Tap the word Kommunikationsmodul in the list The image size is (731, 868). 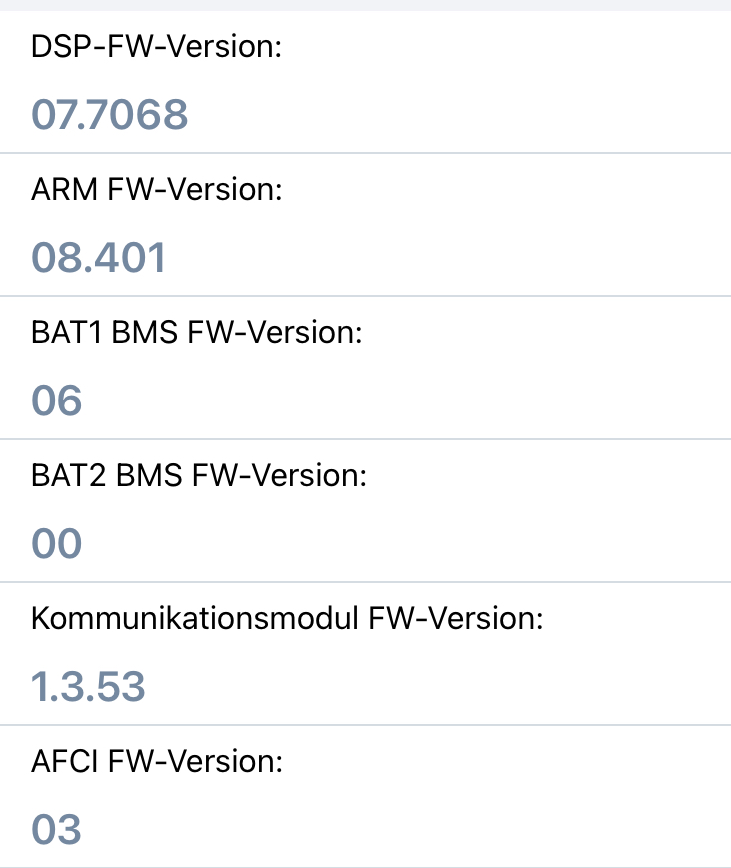(195, 619)
